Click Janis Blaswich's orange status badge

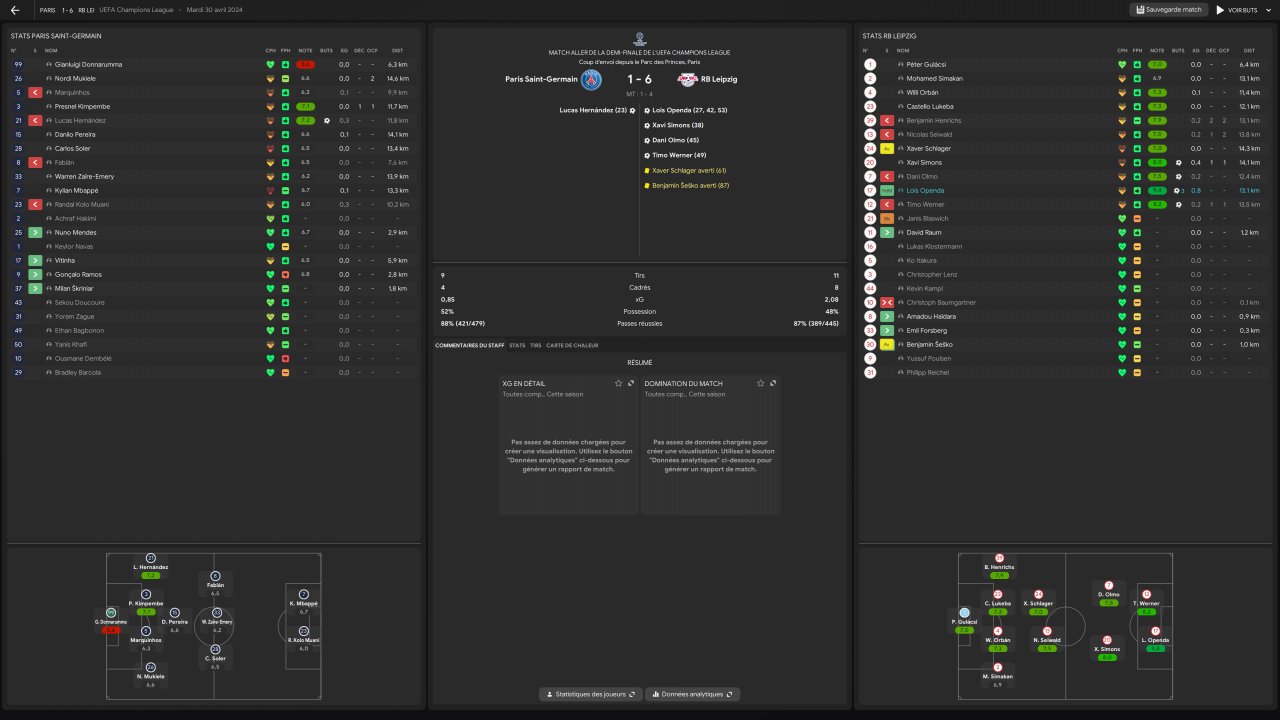887,218
